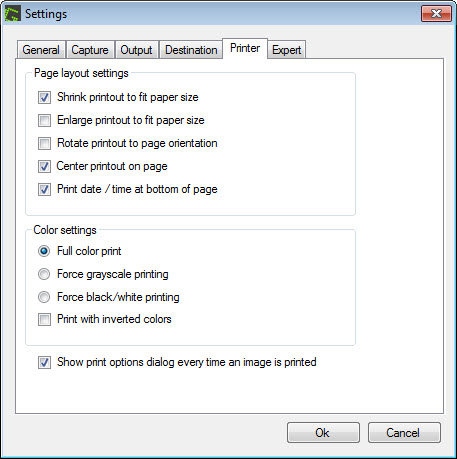
Task: Switch to the General tab
Action: point(41,50)
